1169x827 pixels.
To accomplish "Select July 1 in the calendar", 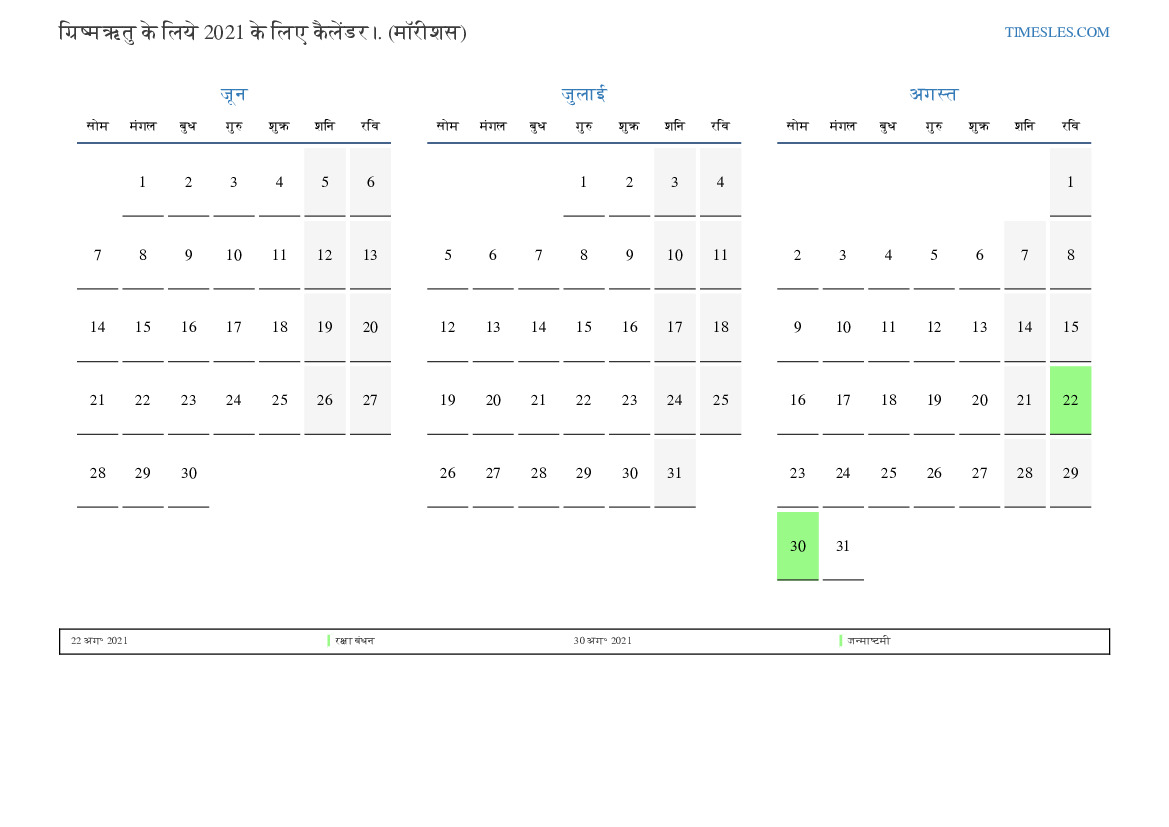I will (x=584, y=182).
